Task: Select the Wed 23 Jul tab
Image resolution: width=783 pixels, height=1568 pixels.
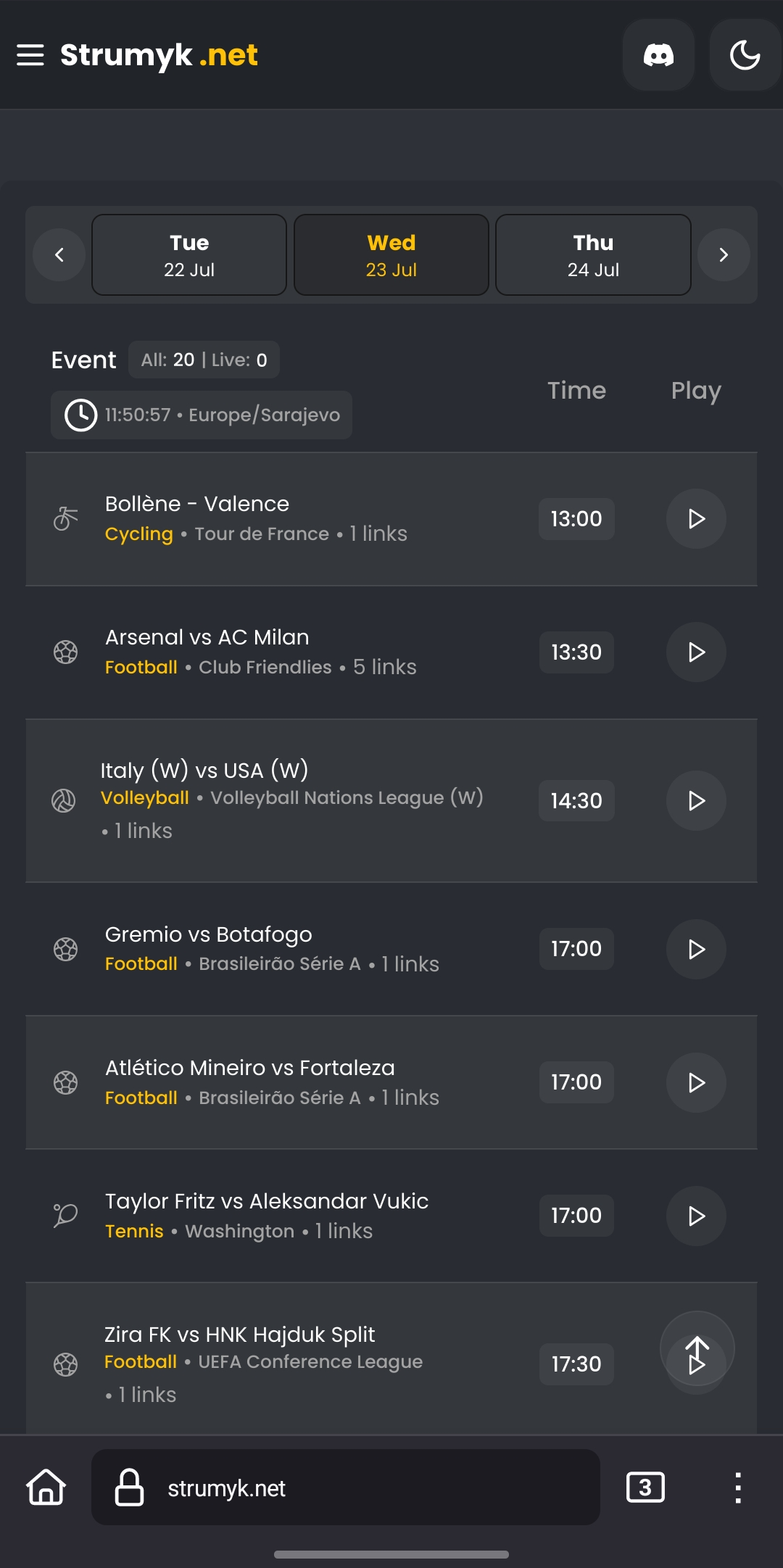Action: pyautogui.click(x=391, y=255)
